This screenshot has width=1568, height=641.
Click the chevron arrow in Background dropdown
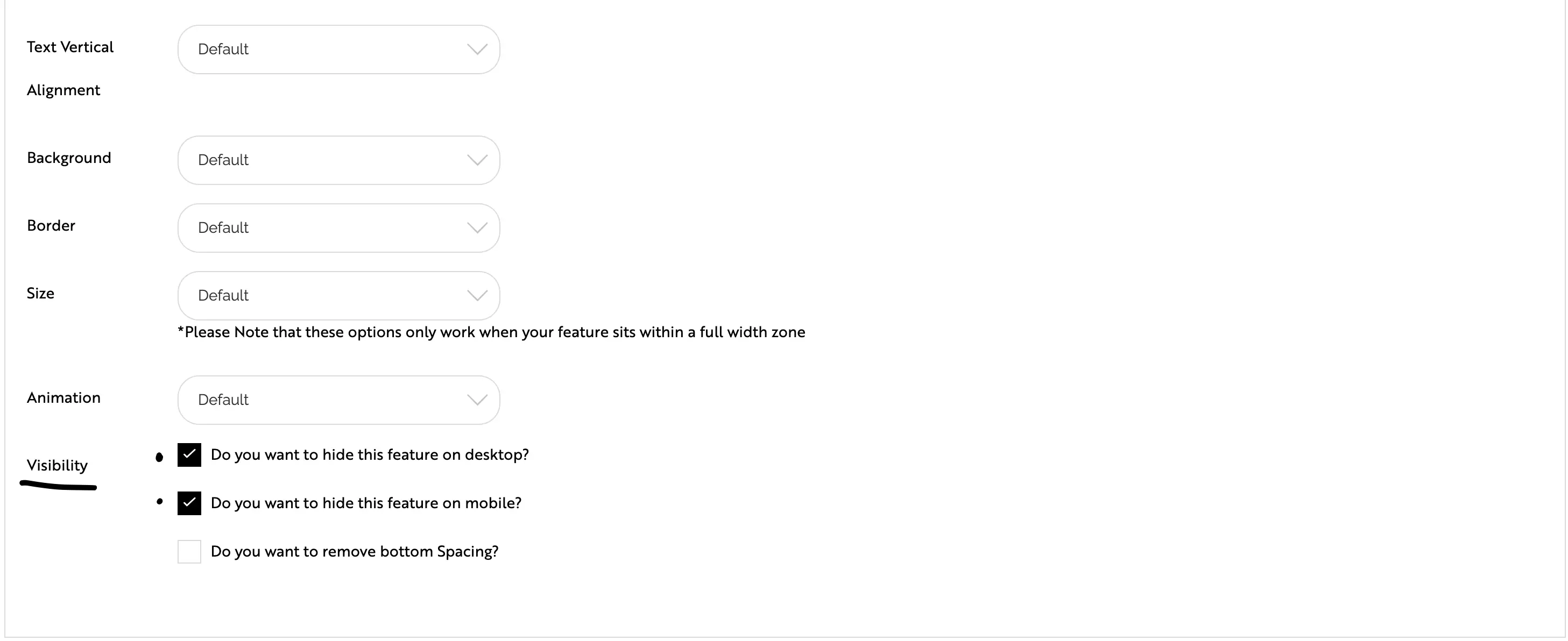coord(477,160)
